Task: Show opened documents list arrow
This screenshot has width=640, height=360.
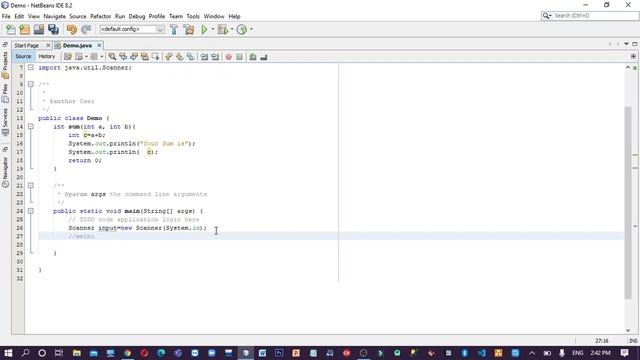Action: click(x=627, y=44)
